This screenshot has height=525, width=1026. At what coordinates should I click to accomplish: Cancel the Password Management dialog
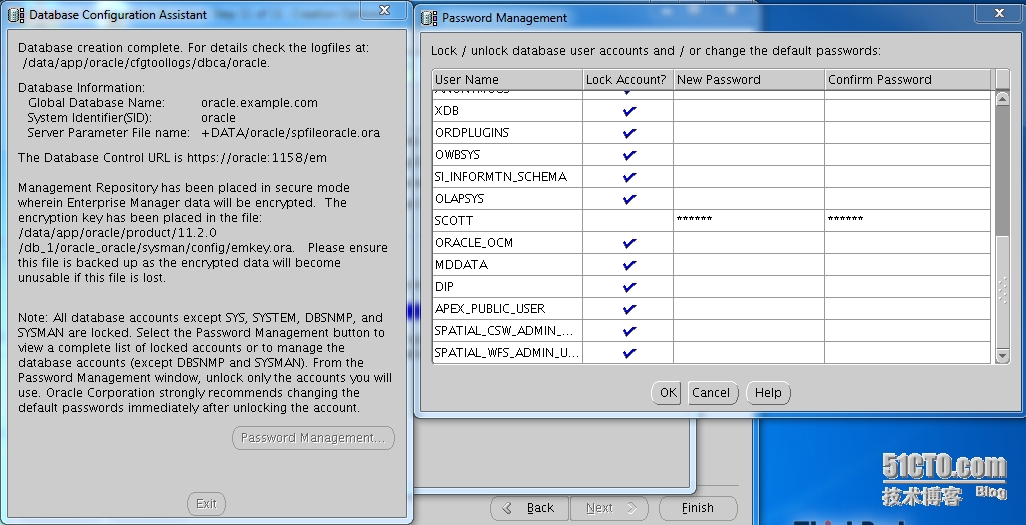click(x=711, y=393)
